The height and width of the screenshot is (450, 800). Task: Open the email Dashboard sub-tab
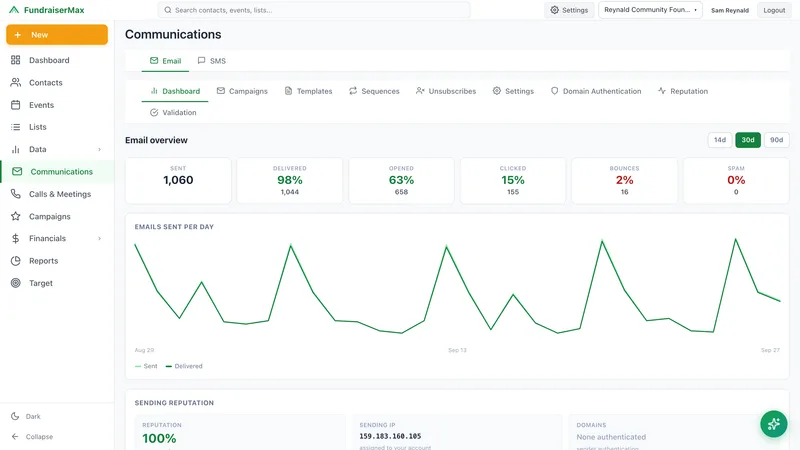[175, 91]
